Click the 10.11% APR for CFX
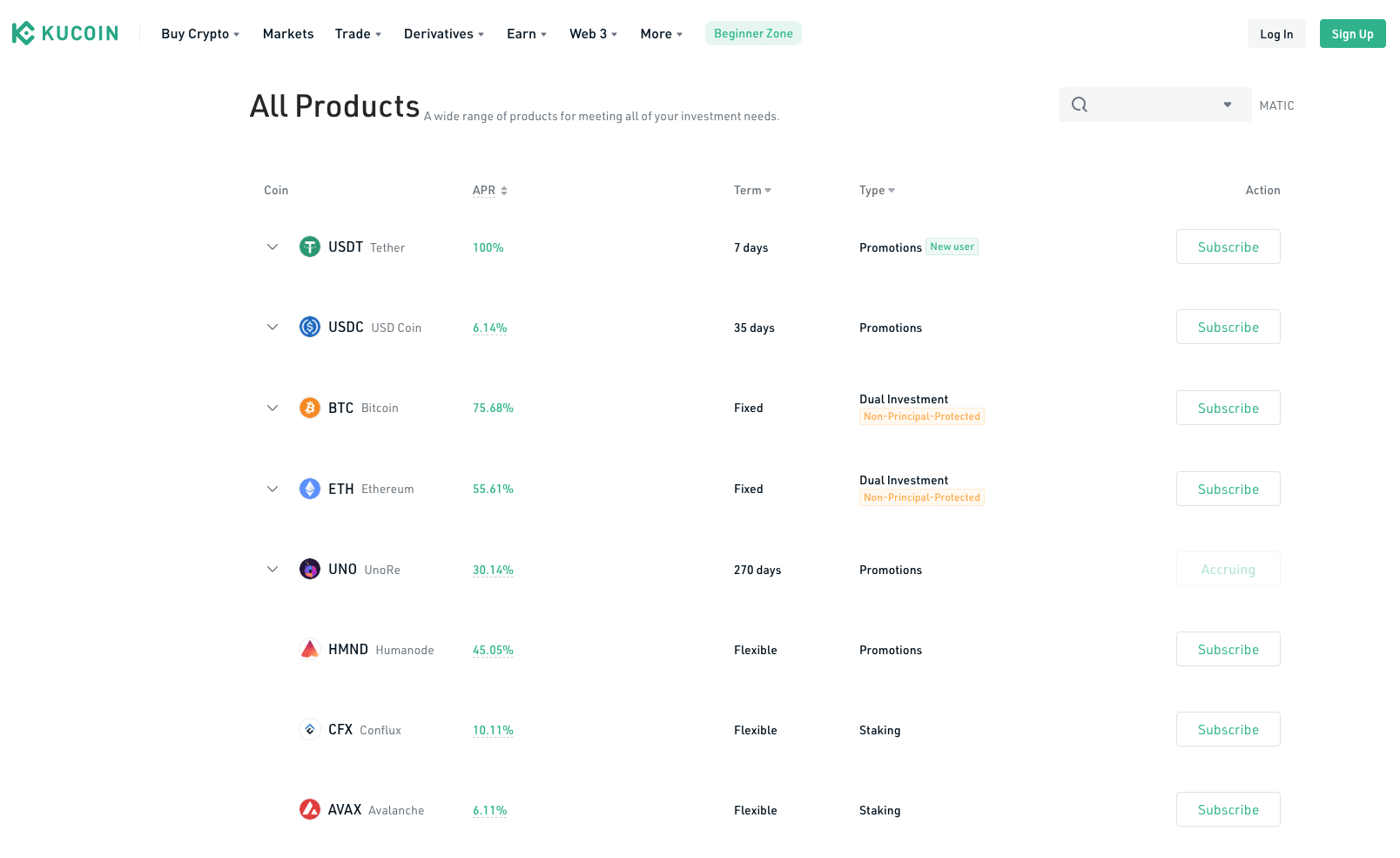This screenshot has width=1400, height=858. tap(493, 730)
